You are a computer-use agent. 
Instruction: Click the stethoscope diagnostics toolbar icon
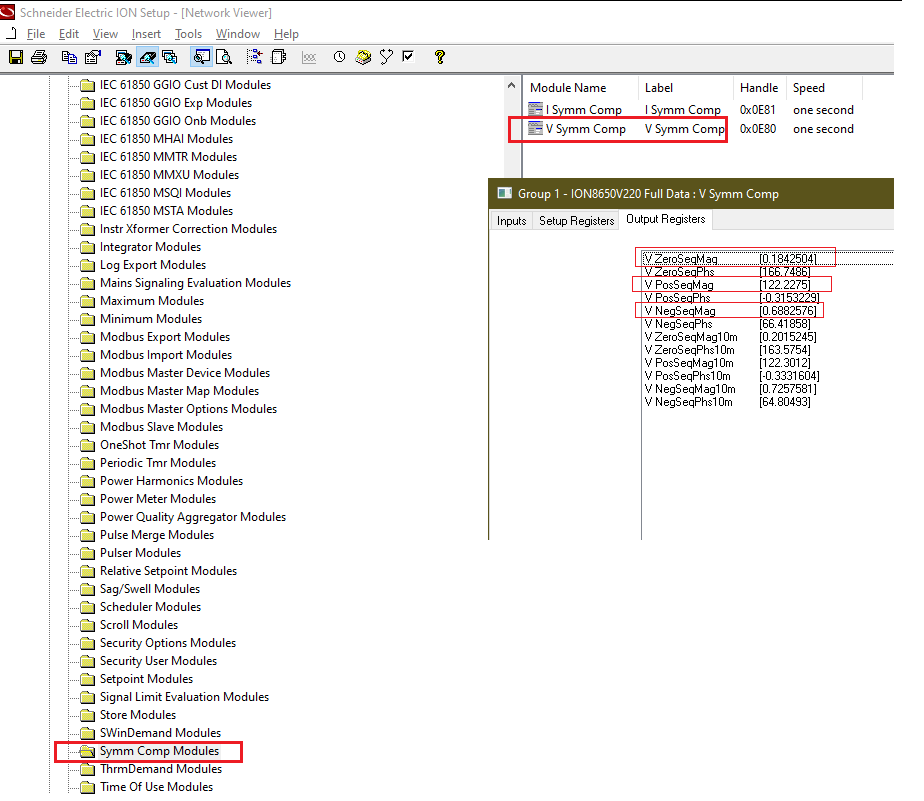click(x=386, y=57)
